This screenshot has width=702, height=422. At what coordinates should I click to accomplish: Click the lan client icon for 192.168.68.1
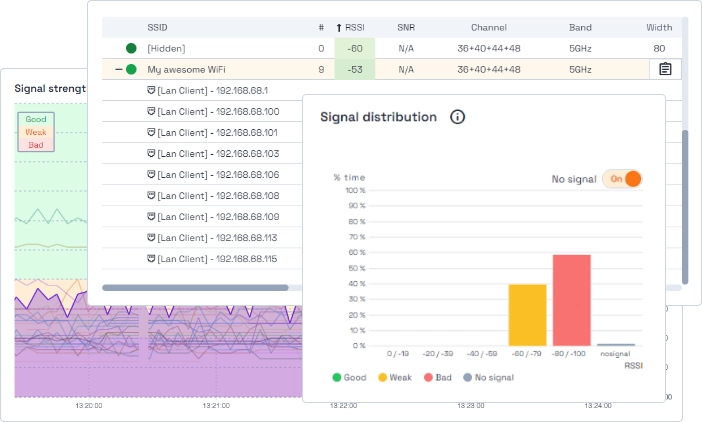(151, 90)
